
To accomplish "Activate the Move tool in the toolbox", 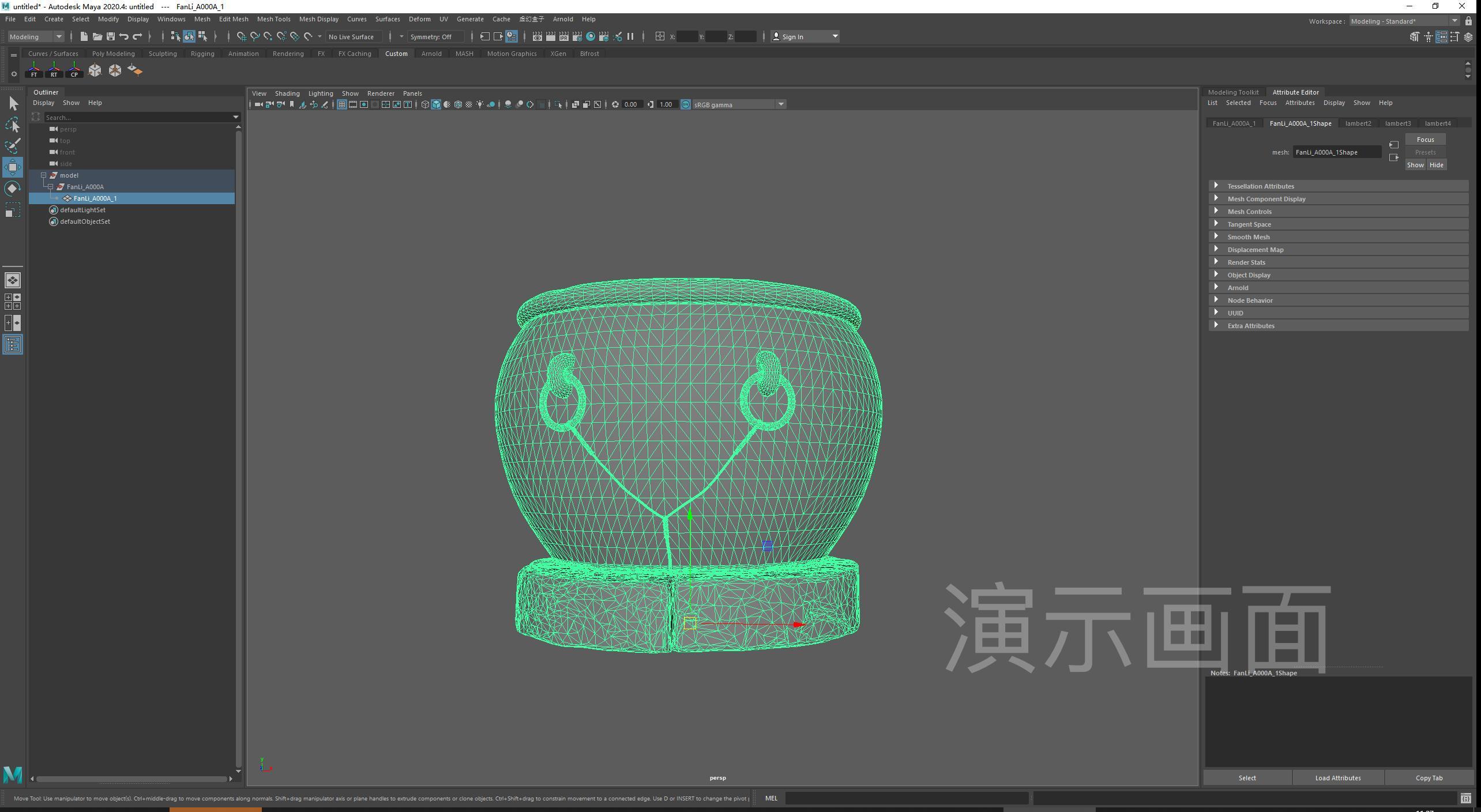I will point(13,167).
